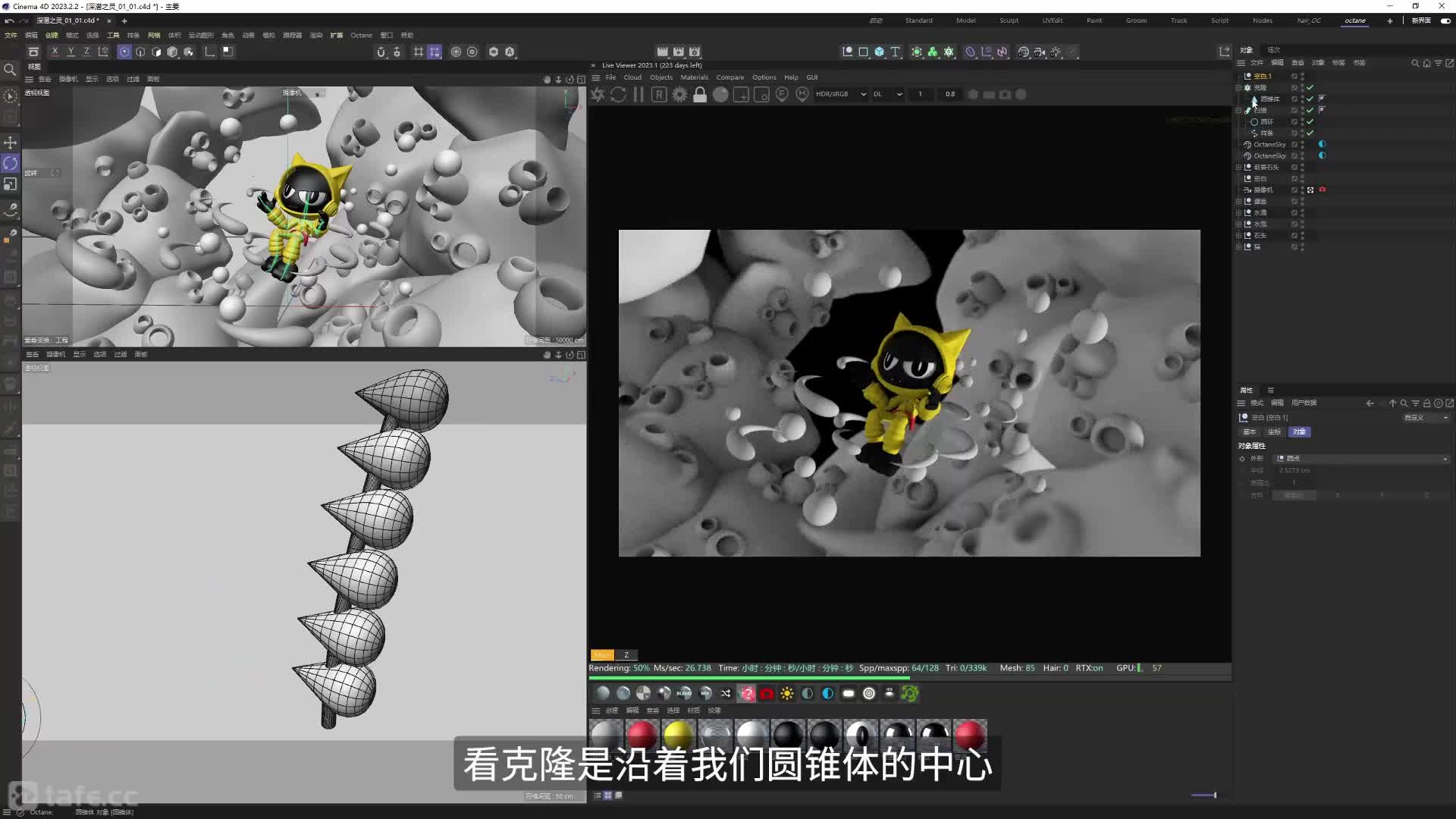Expand the 水滴 tree node
This screenshot has width=1456, height=819.
point(1238,213)
